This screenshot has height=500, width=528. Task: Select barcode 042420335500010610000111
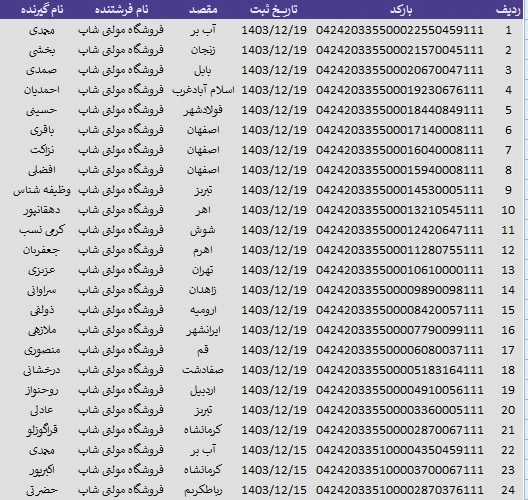(x=400, y=270)
